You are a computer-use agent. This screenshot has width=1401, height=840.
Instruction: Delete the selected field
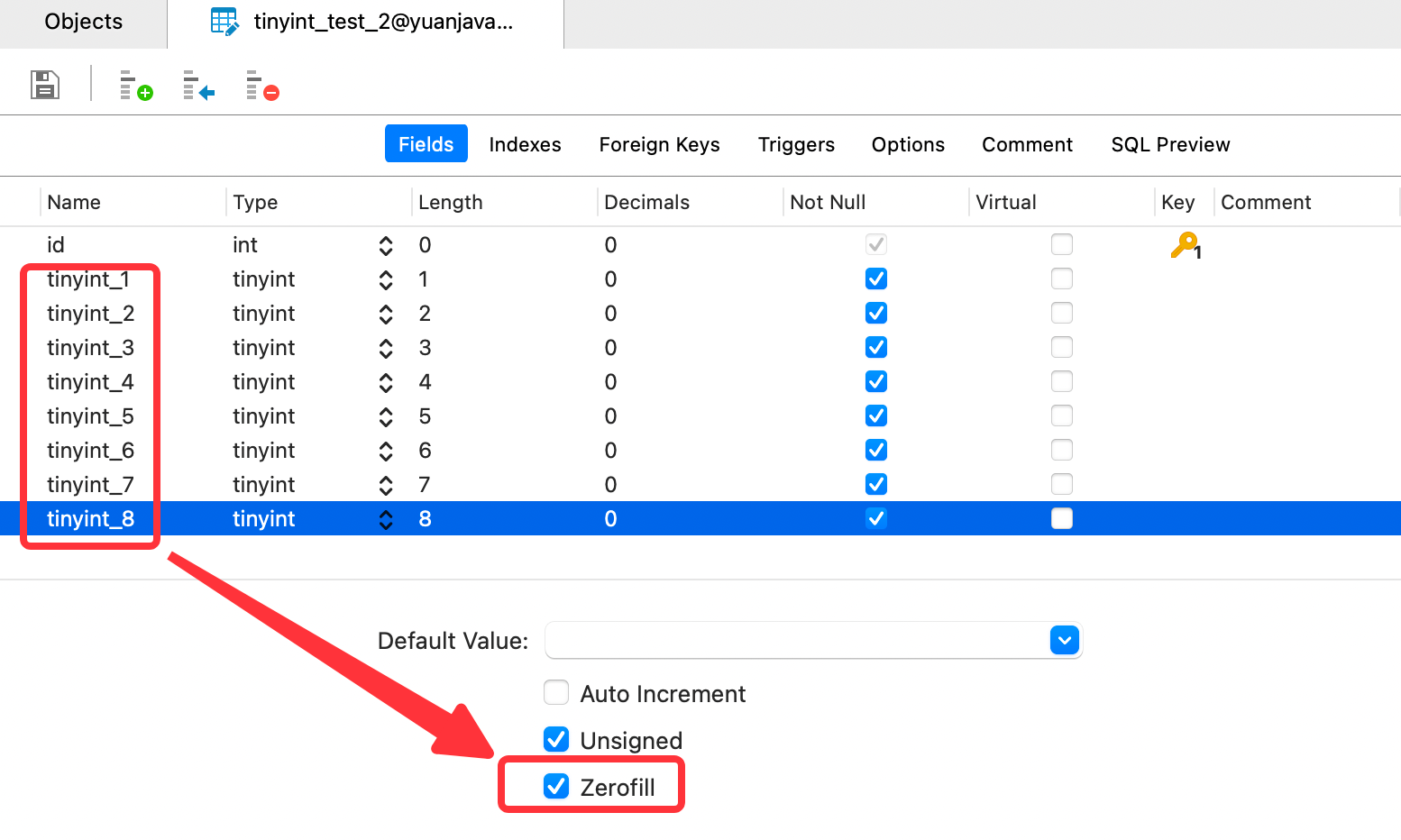tap(262, 86)
